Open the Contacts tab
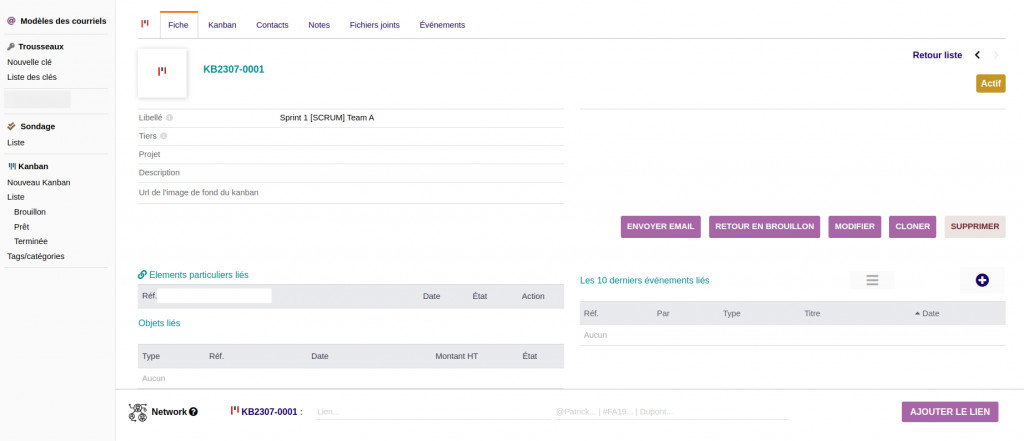 pos(272,25)
